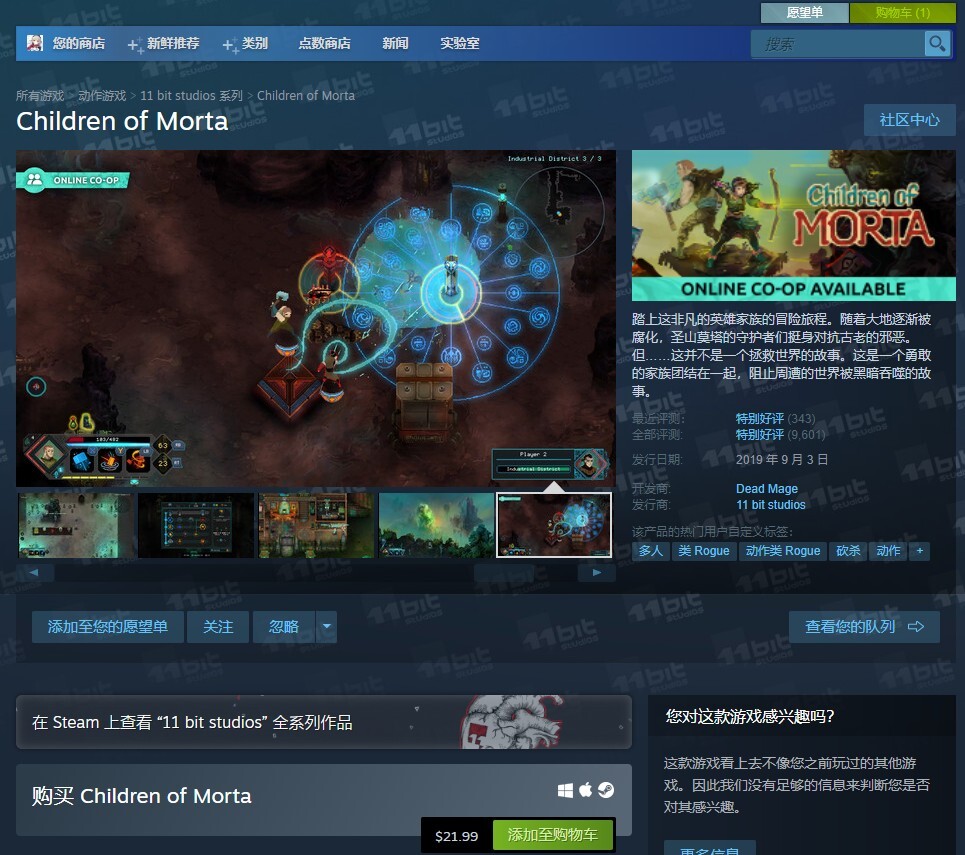965x855 pixels.
Task: Click the screenshot strip left scroll arrow
Action: pos(34,572)
